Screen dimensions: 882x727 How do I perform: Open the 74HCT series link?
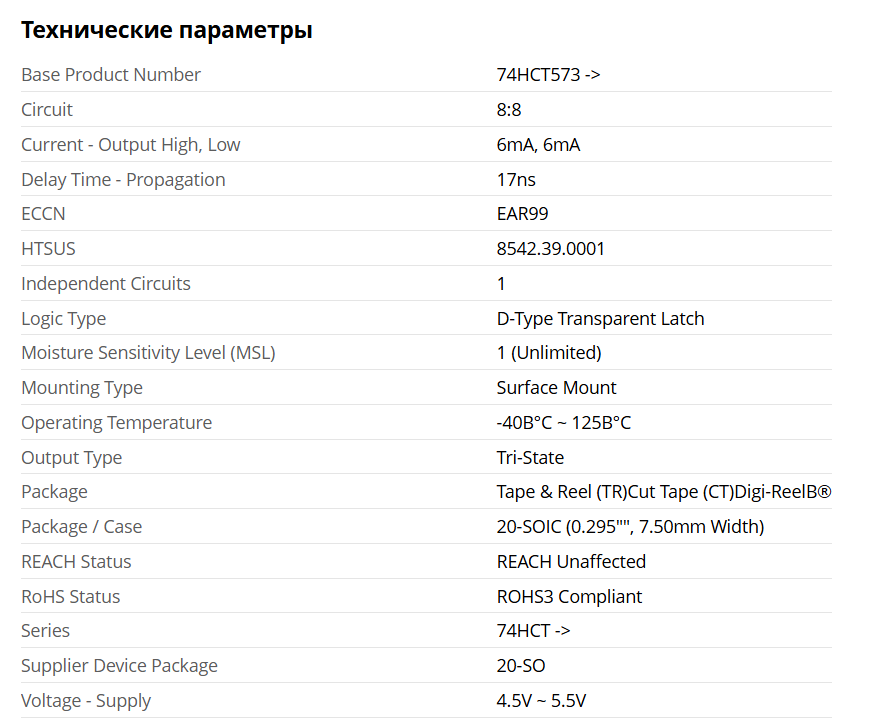(533, 631)
